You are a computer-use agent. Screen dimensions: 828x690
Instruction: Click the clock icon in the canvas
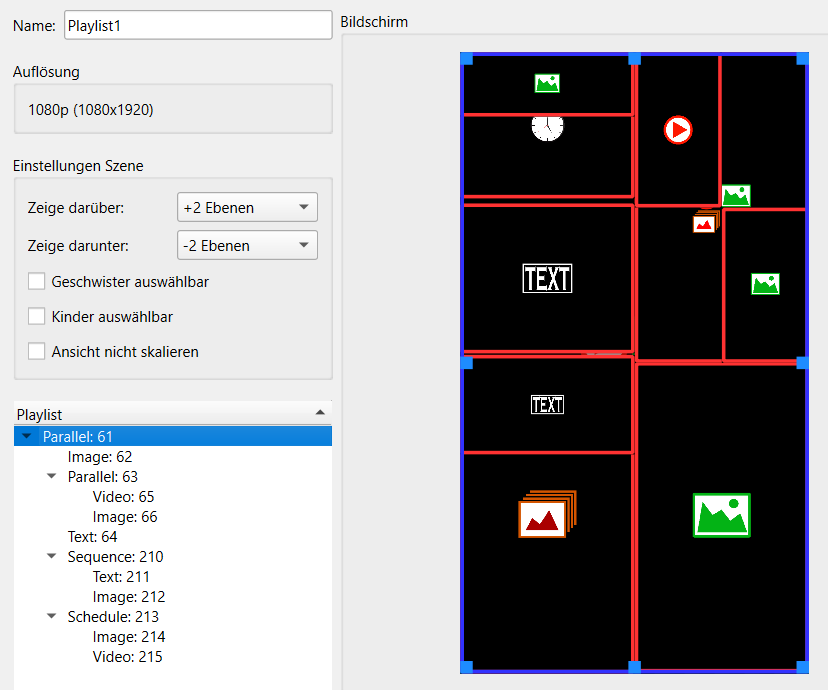pyautogui.click(x=547, y=127)
